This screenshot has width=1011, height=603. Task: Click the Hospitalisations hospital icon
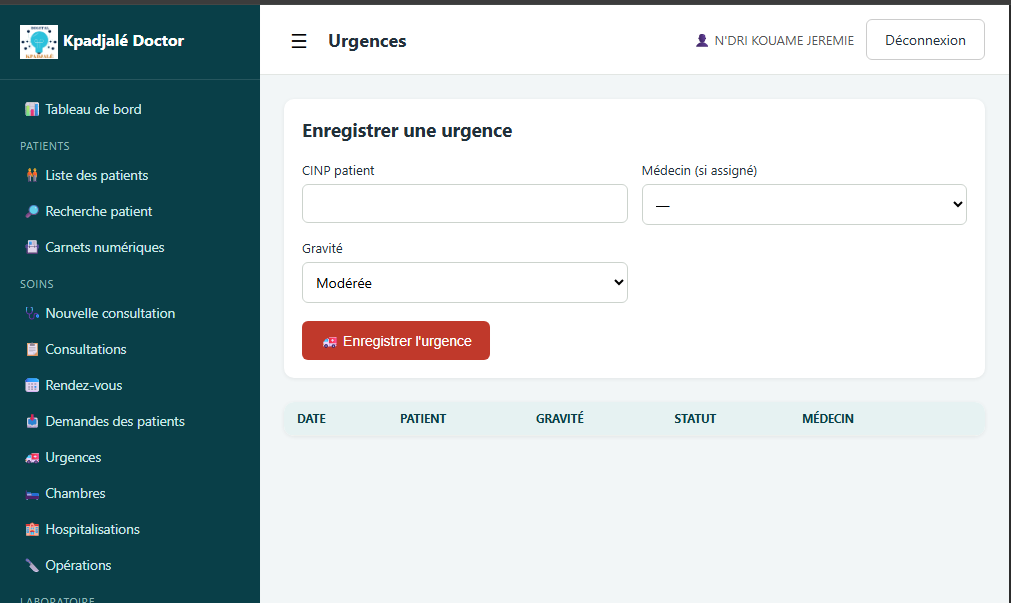pos(32,529)
